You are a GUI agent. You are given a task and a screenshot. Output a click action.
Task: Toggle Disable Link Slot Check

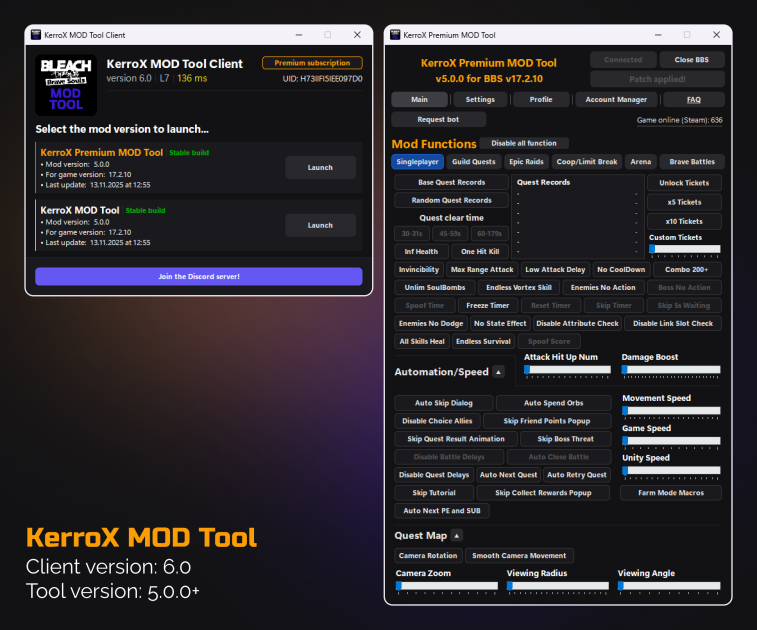coord(673,323)
